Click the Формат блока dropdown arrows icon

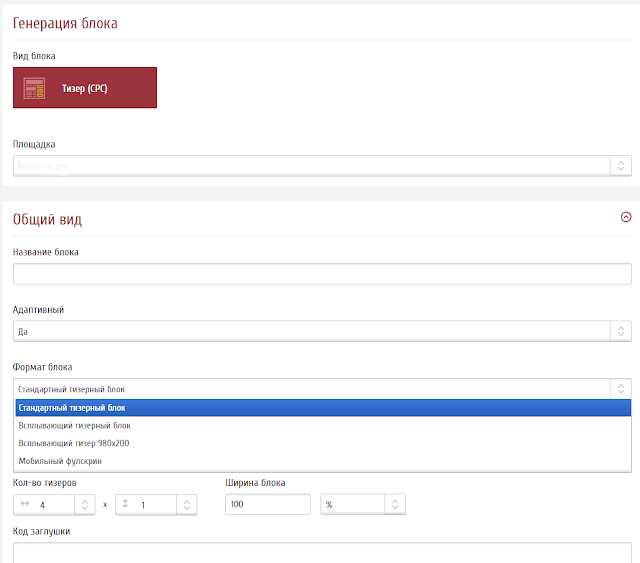pyautogui.click(x=621, y=389)
